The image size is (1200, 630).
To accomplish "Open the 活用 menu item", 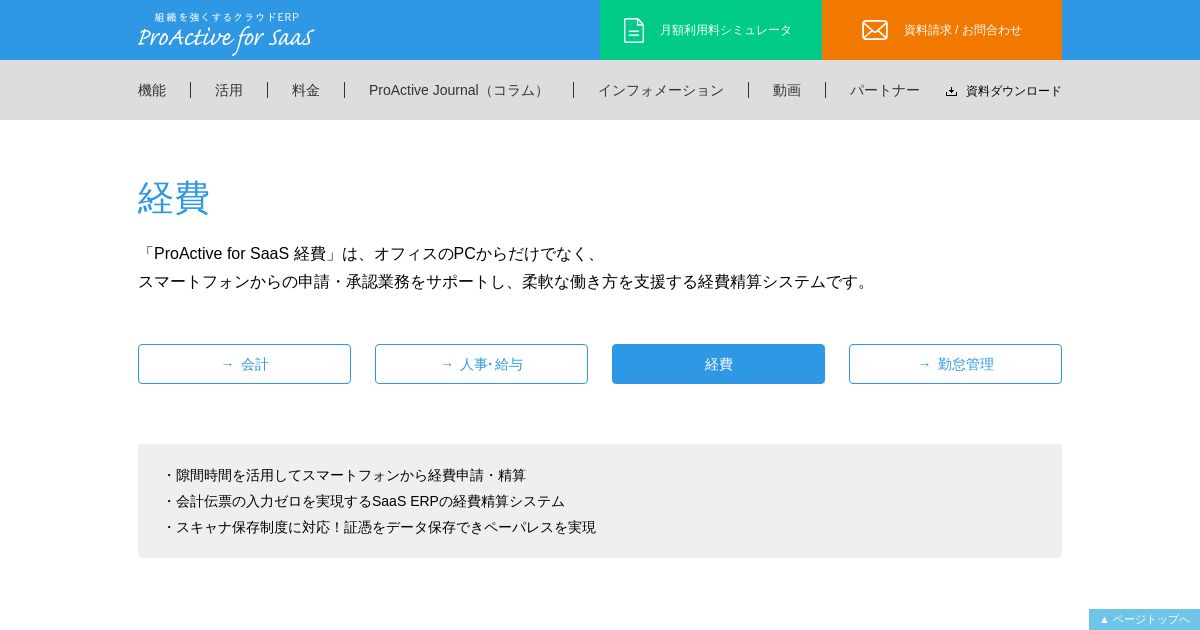I will coord(229,90).
